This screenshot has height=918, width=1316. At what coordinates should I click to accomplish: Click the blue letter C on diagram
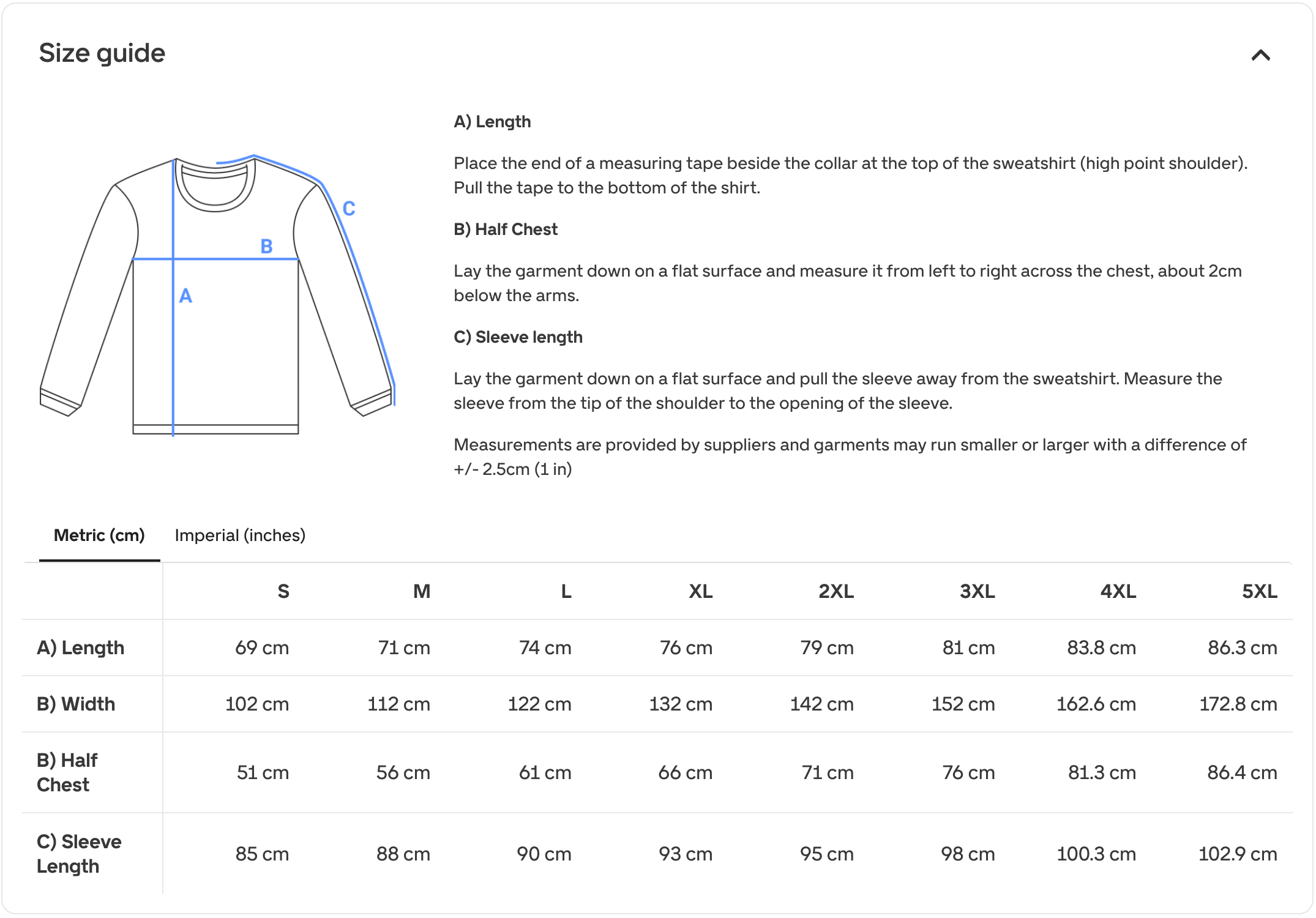coord(349,209)
